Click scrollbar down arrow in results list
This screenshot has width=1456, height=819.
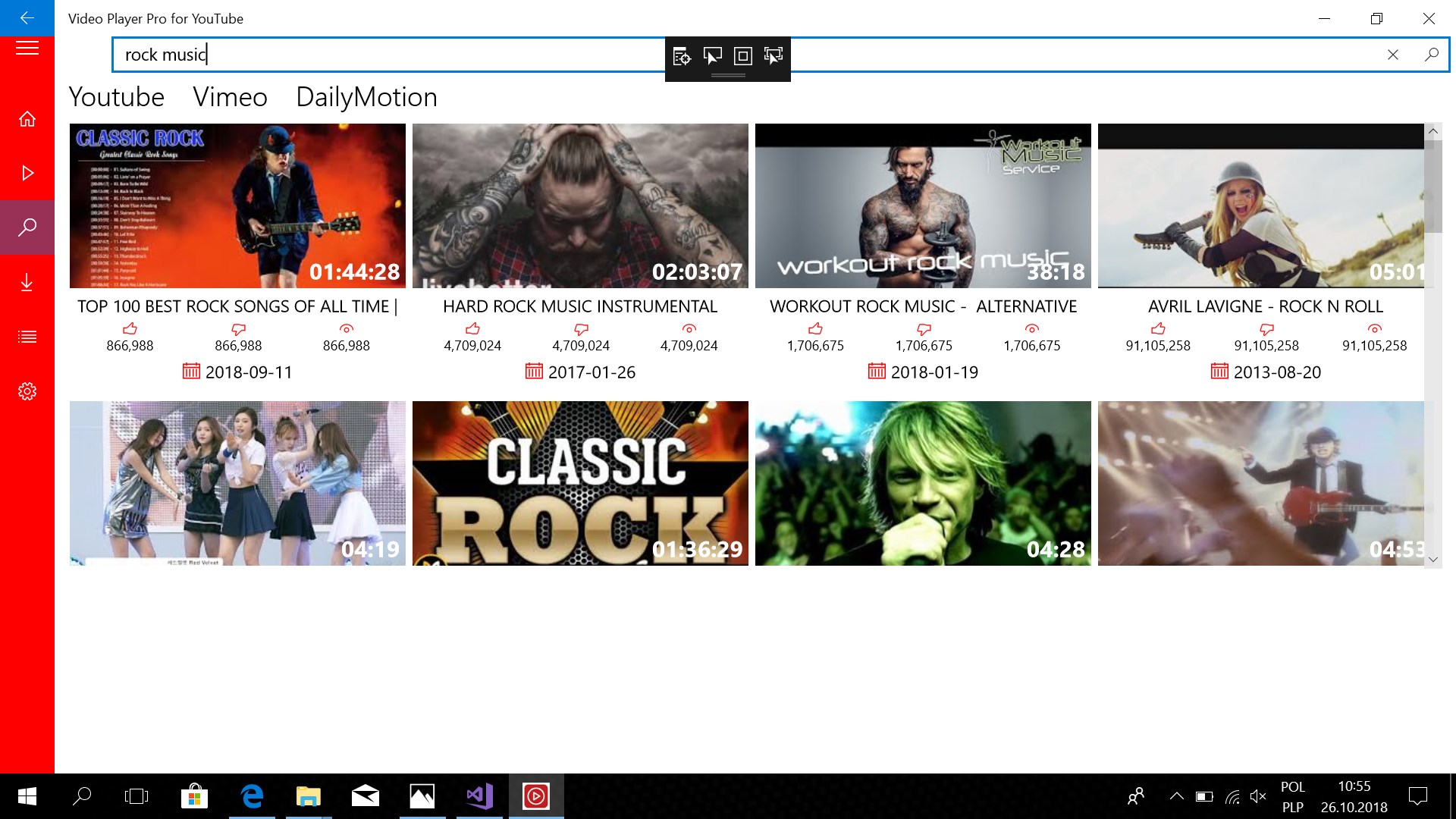coord(1433,560)
